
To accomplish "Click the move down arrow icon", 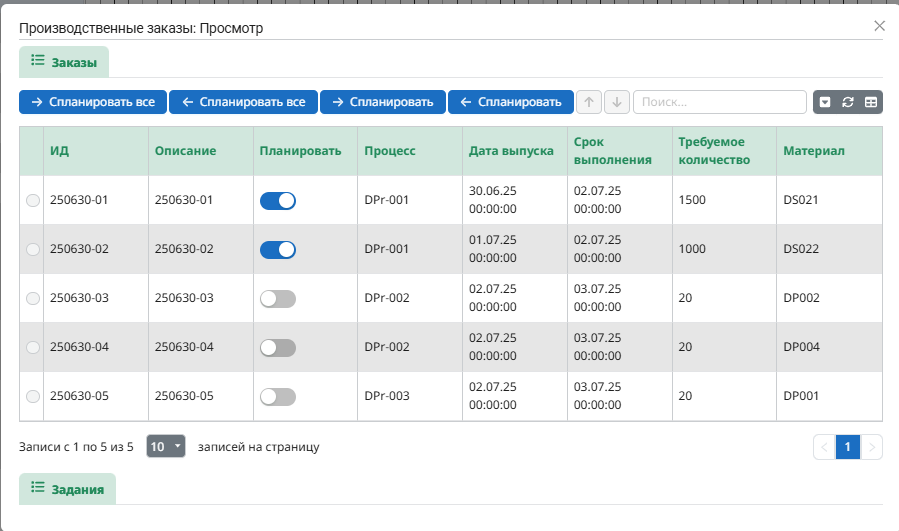I will (x=617, y=102).
